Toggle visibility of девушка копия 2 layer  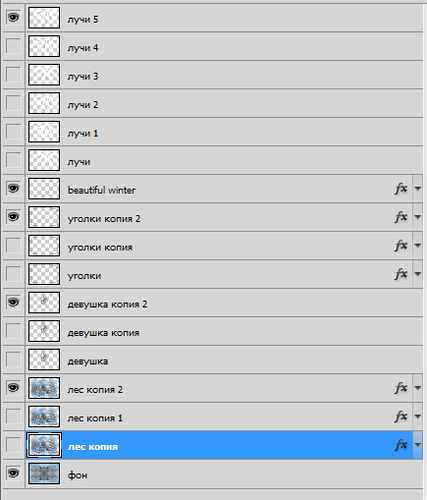[13, 302]
